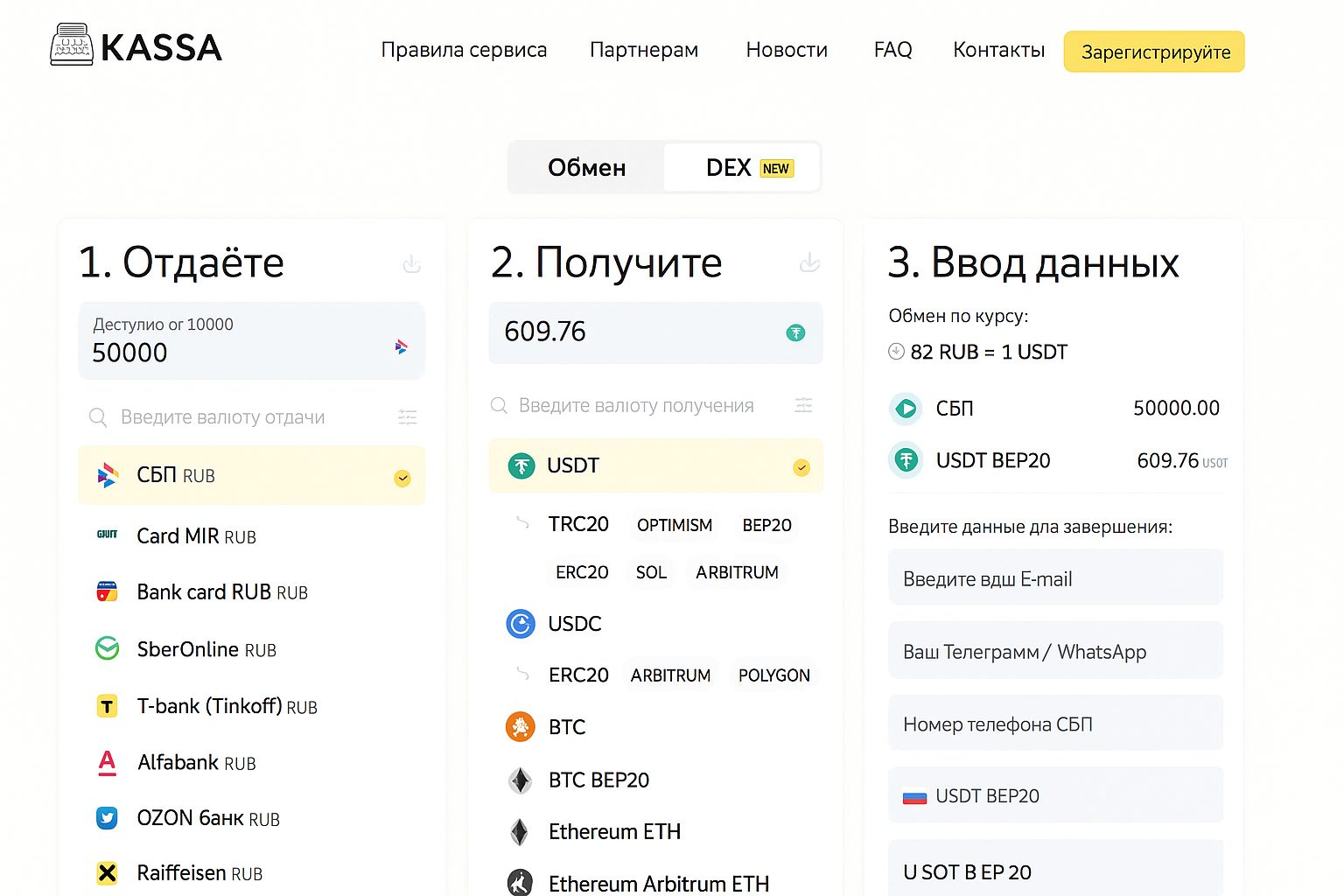Toggle the USDT selected checkmark
1344x896 pixels.
pos(801,467)
